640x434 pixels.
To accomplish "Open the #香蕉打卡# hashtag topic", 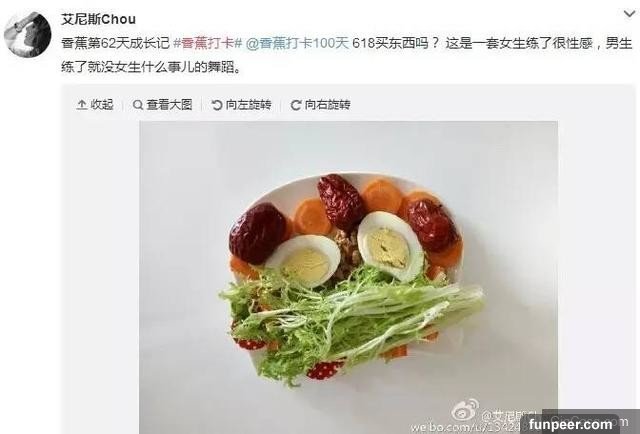I will (208, 43).
